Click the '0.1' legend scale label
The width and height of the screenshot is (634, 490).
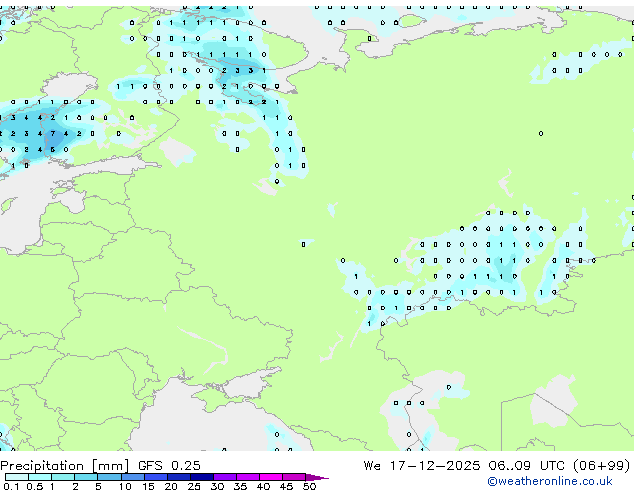(11, 486)
